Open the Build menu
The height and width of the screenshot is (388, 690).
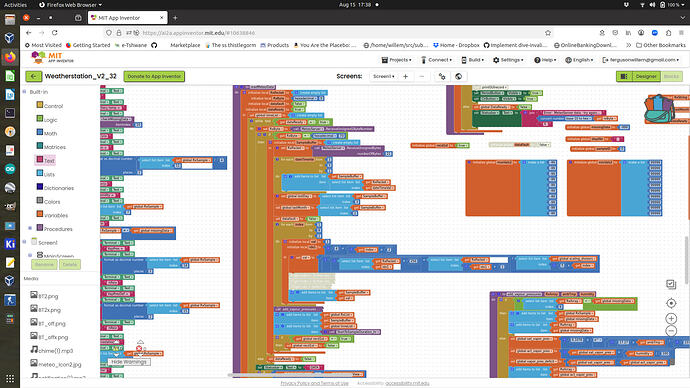[x=472, y=60]
